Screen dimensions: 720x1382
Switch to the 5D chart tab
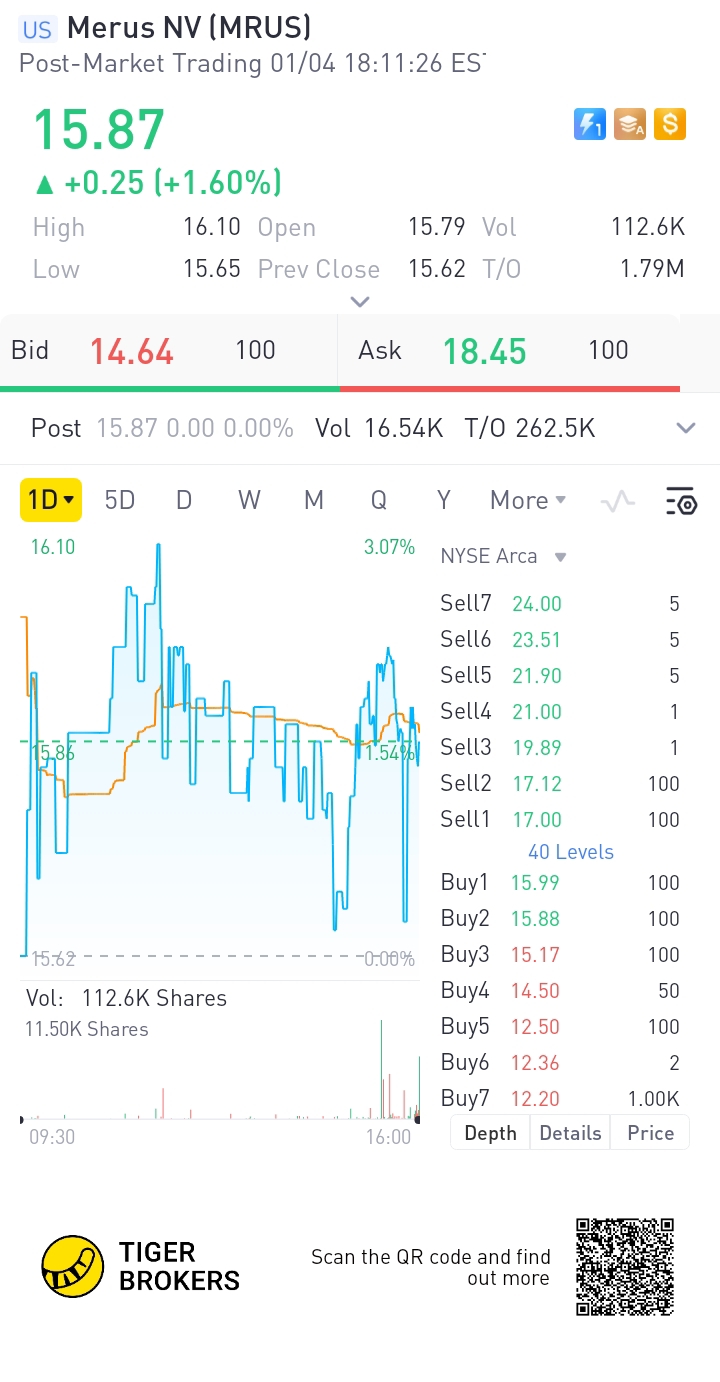[120, 500]
